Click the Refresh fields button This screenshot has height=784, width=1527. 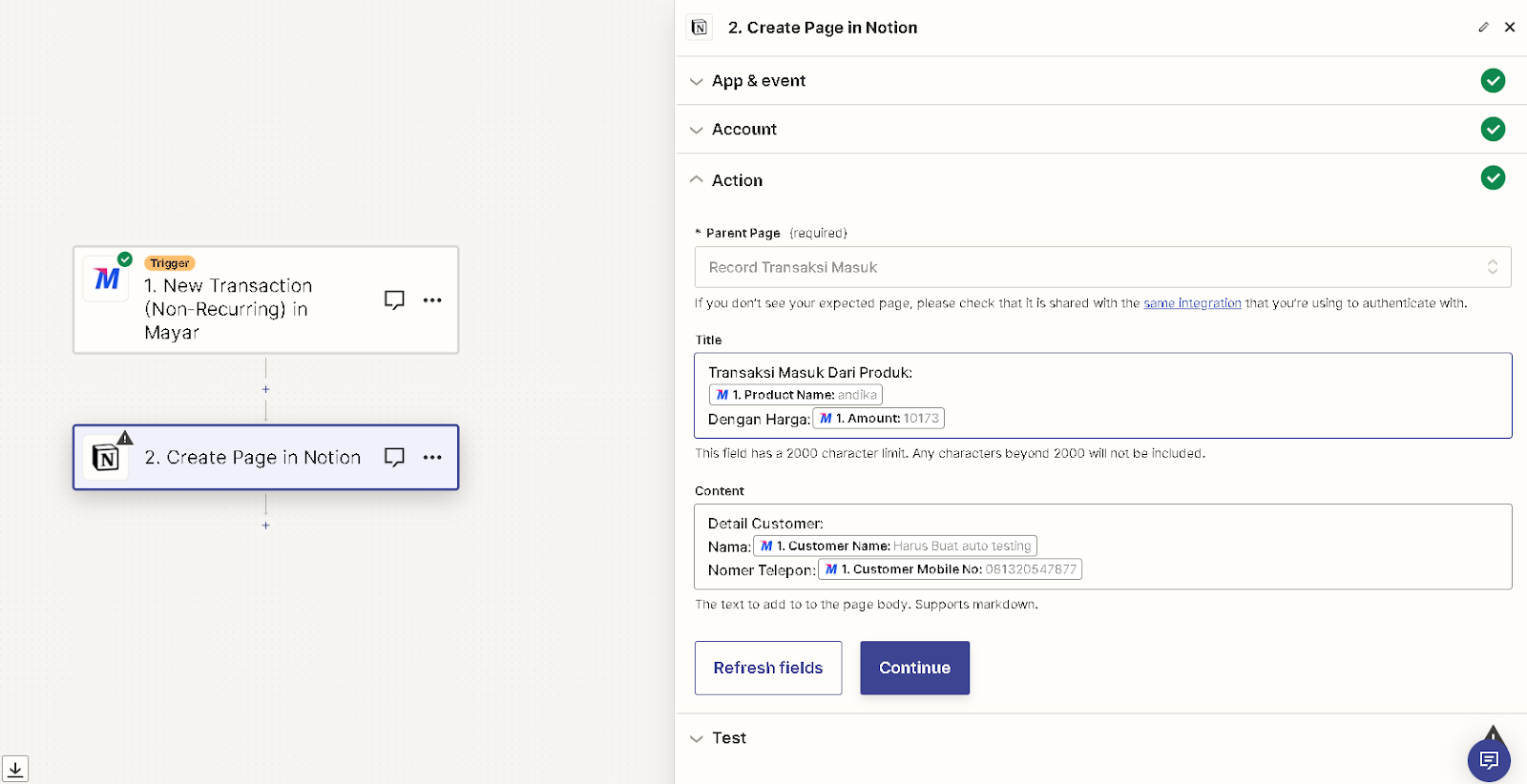pyautogui.click(x=768, y=668)
